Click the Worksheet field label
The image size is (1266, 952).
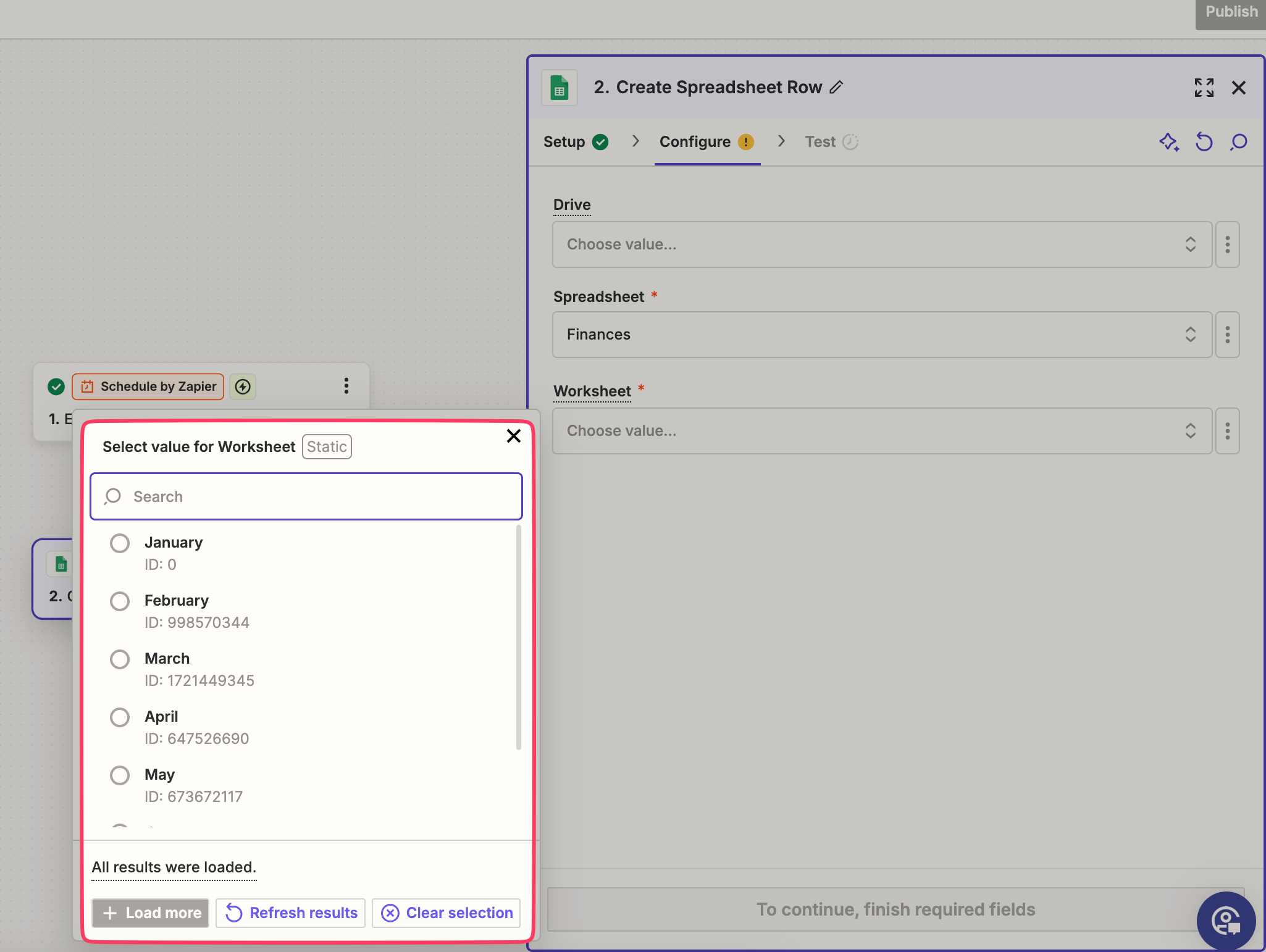[x=592, y=391]
